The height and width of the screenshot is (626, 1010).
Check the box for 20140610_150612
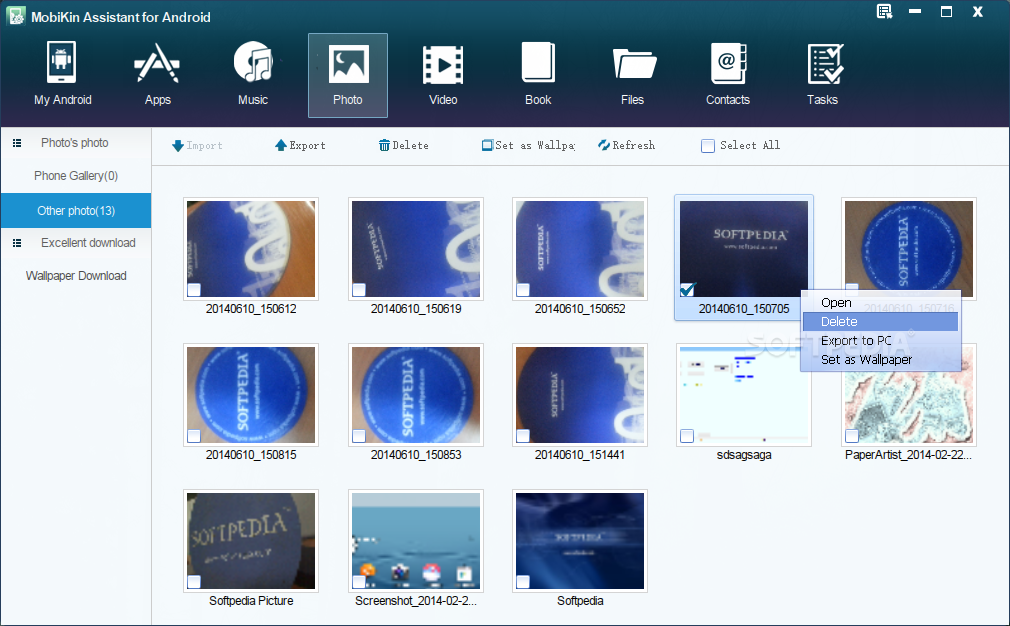pyautogui.click(x=194, y=290)
